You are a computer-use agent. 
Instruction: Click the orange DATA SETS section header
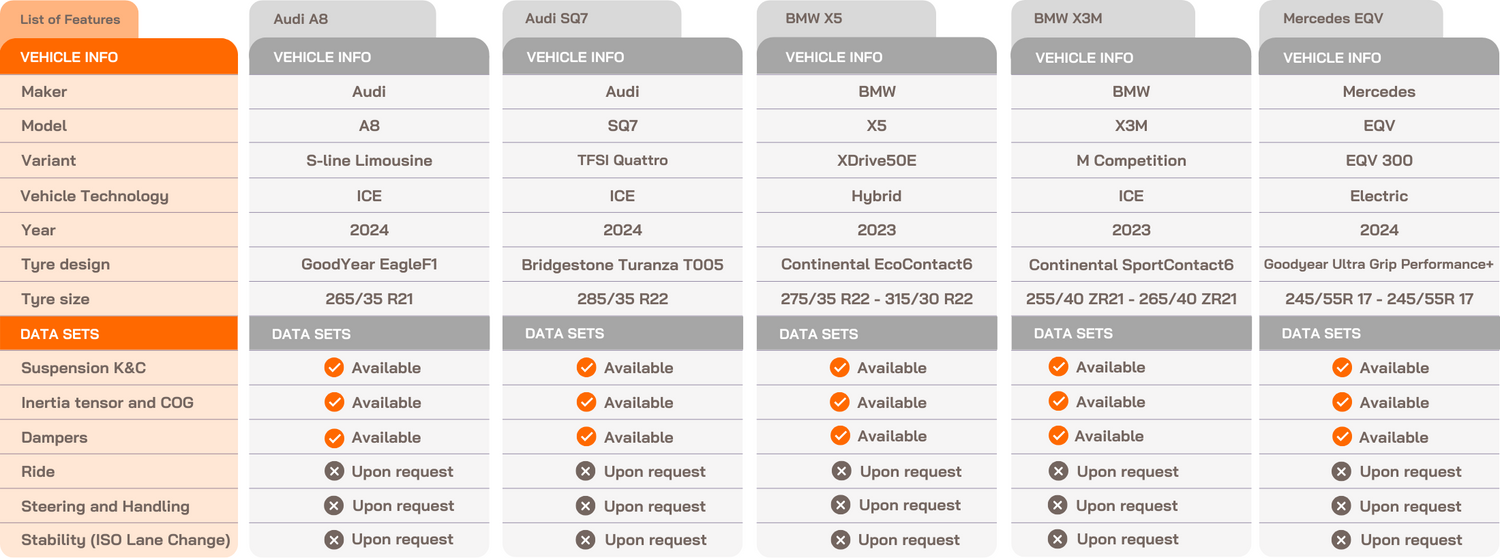click(119, 334)
